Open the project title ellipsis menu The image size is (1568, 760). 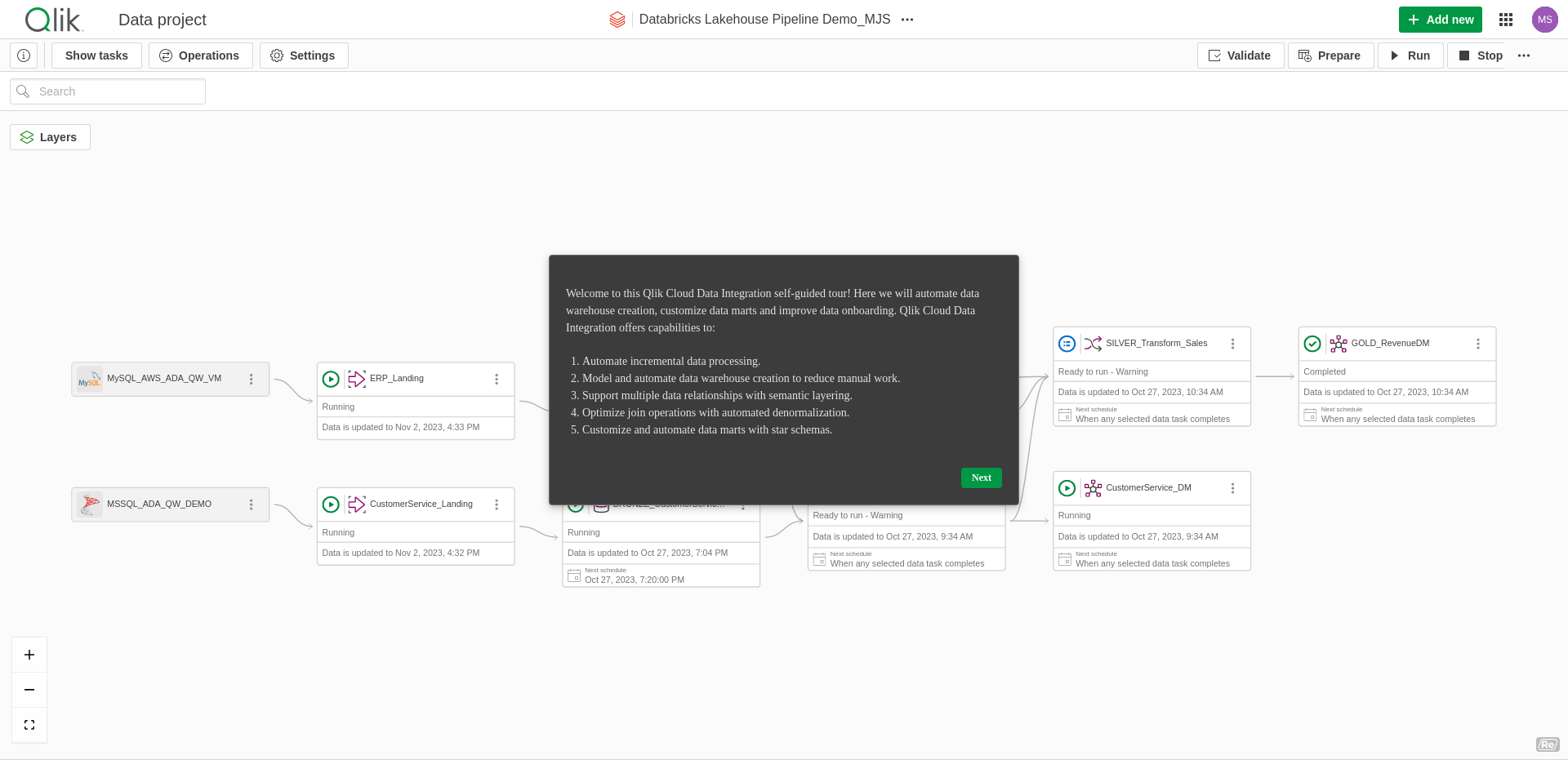(906, 20)
